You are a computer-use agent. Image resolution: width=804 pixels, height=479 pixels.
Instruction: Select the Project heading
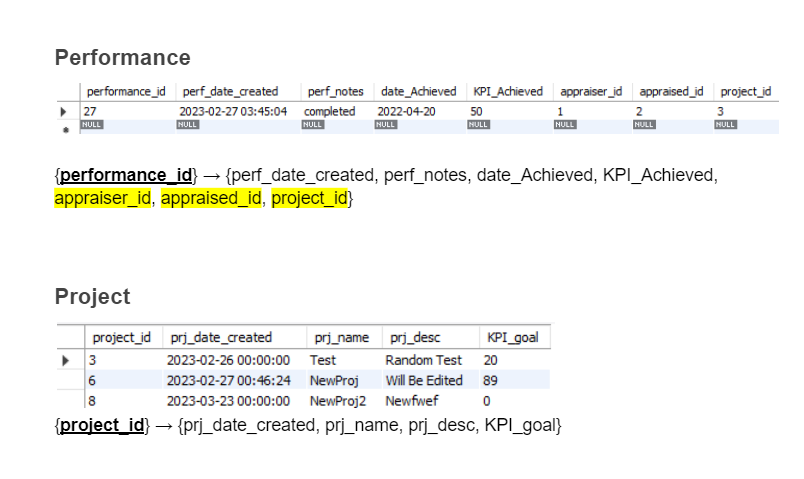(x=93, y=296)
